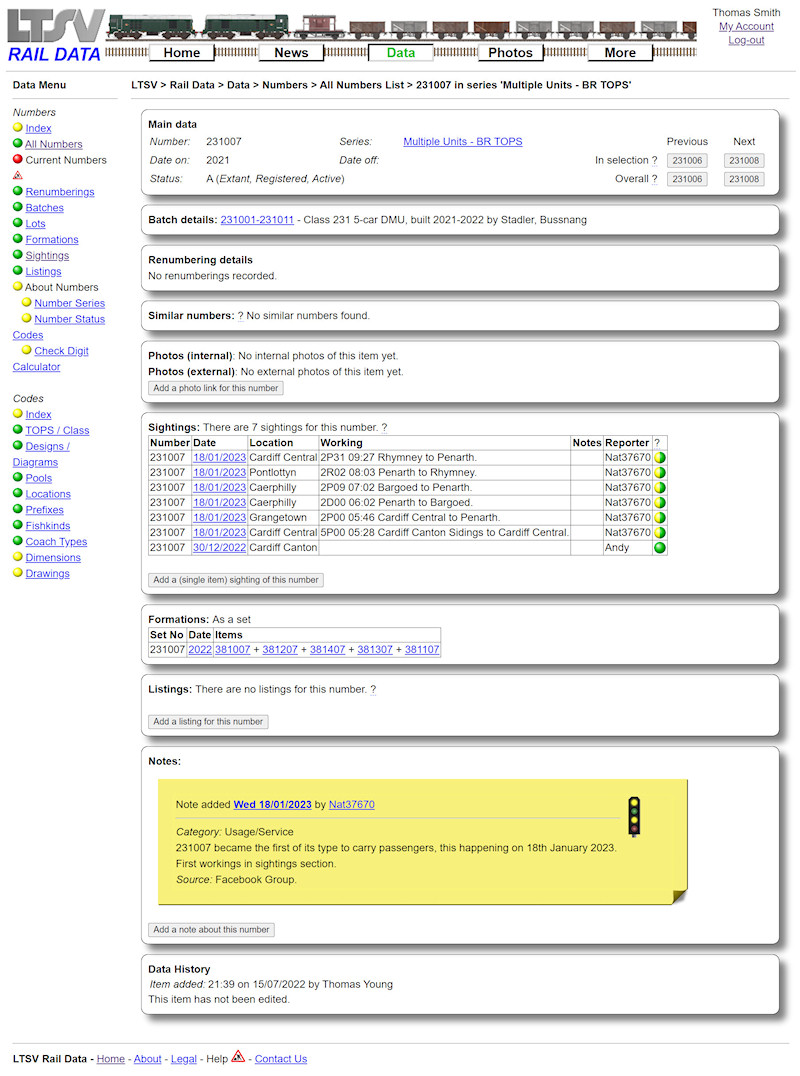
Task: Open the More tab
Action: point(620,52)
